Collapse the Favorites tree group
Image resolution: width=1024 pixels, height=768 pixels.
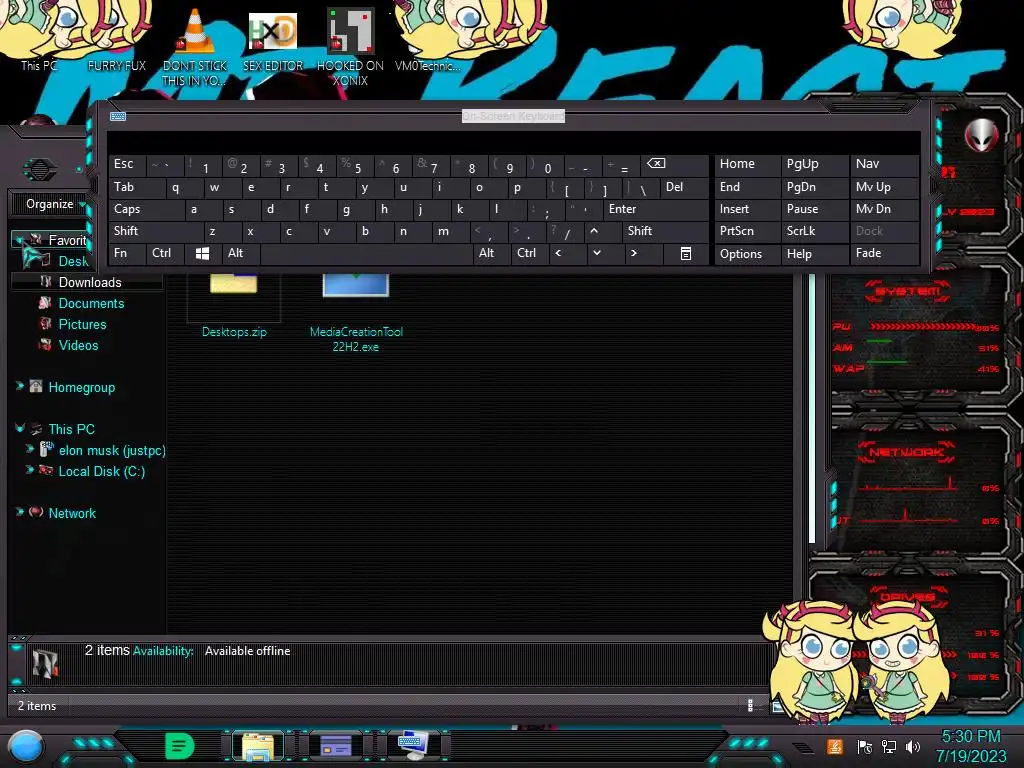pyautogui.click(x=19, y=240)
